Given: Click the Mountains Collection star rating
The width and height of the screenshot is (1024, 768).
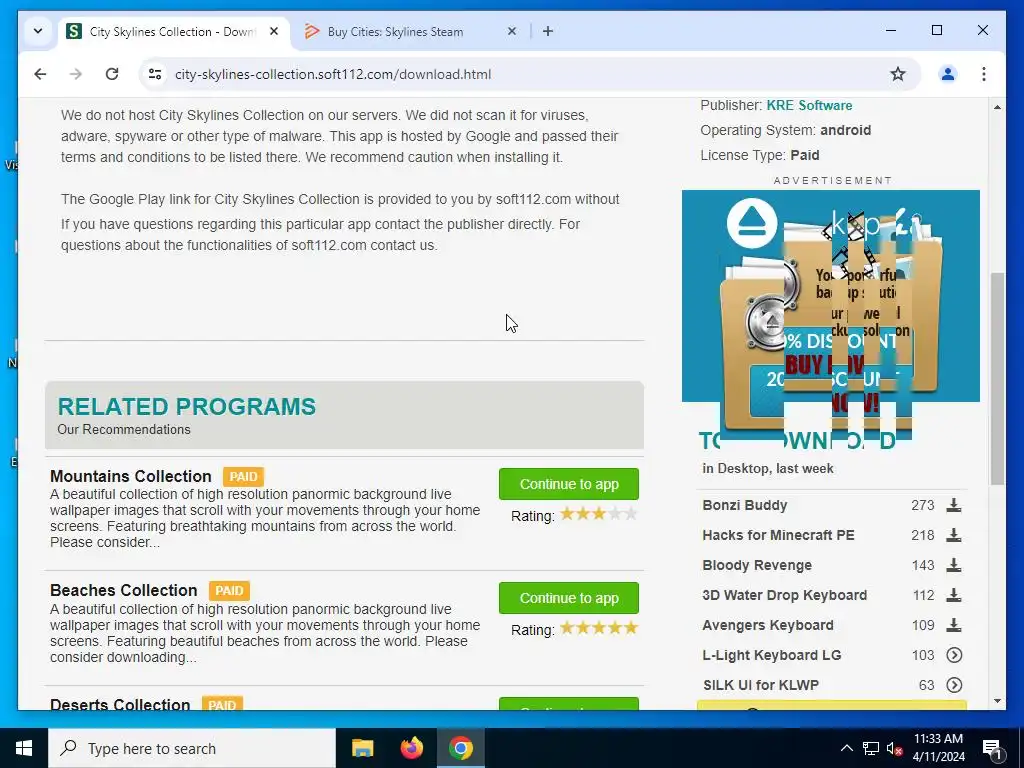Looking at the screenshot, I should point(599,515).
